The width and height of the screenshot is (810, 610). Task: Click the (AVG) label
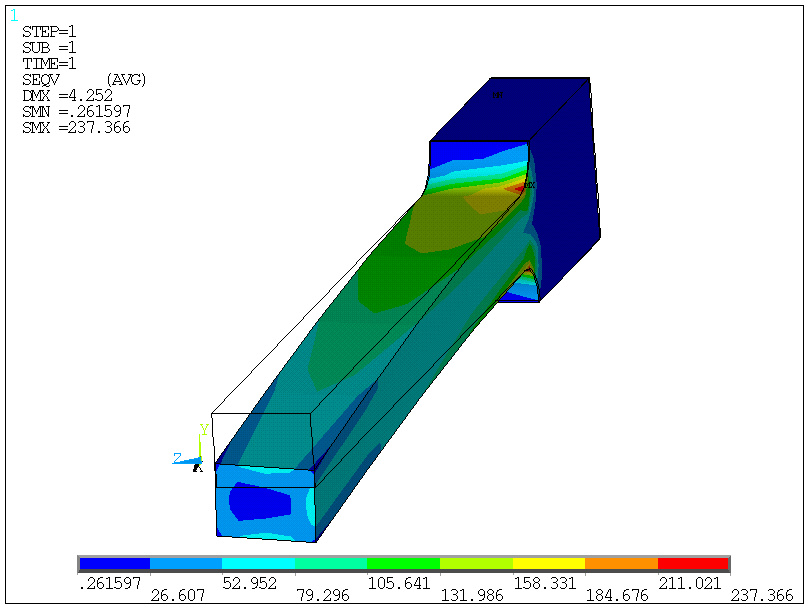coord(126,80)
